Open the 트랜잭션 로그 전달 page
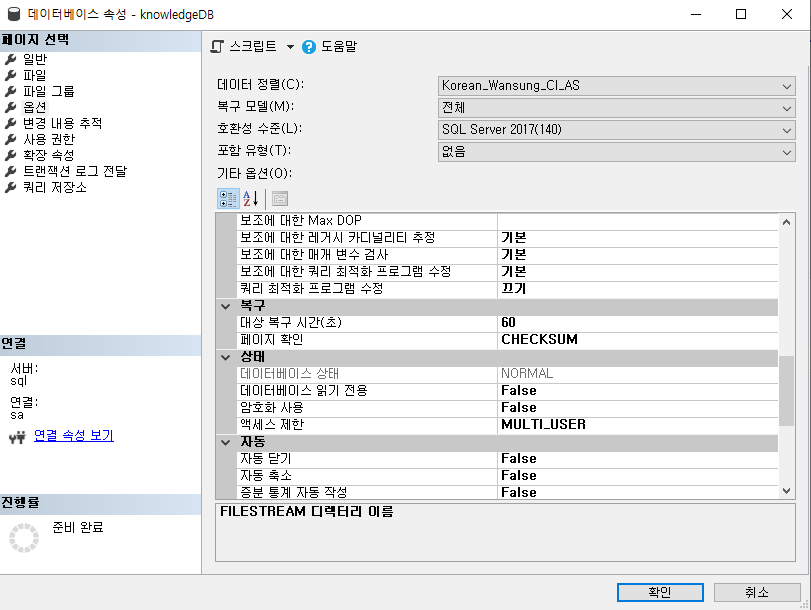Screen dimensions: 811x610 pos(75,171)
